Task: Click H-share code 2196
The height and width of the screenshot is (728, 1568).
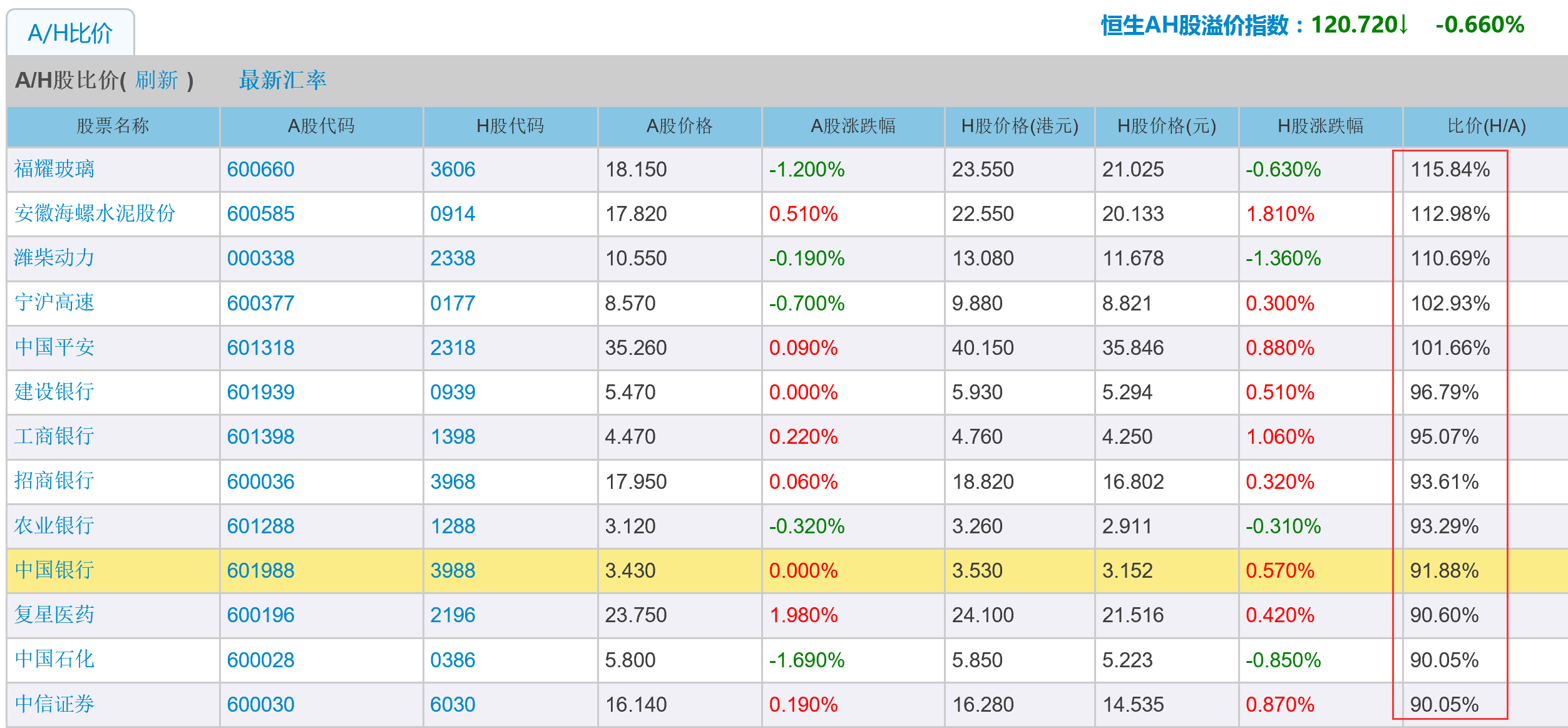Action: [453, 615]
